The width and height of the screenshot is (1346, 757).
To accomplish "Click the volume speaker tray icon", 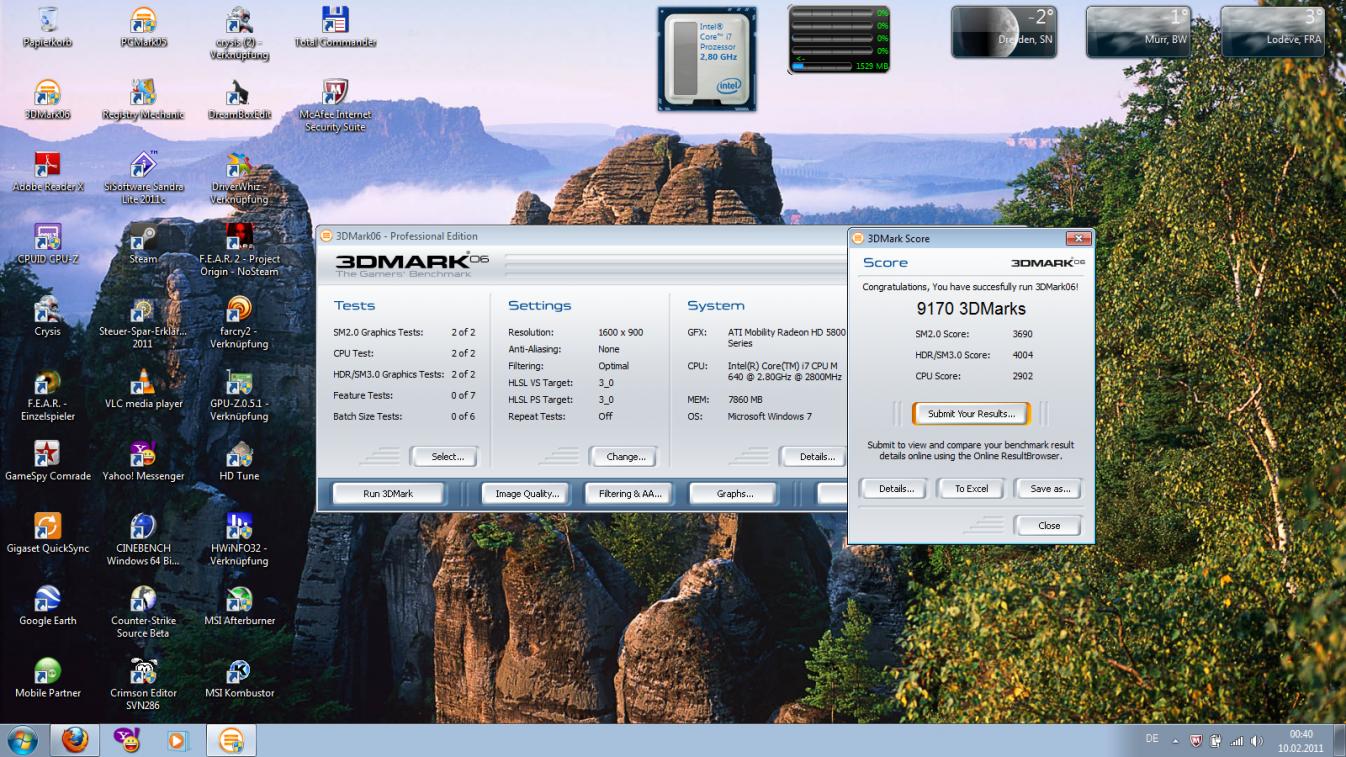I will pyautogui.click(x=1256, y=741).
